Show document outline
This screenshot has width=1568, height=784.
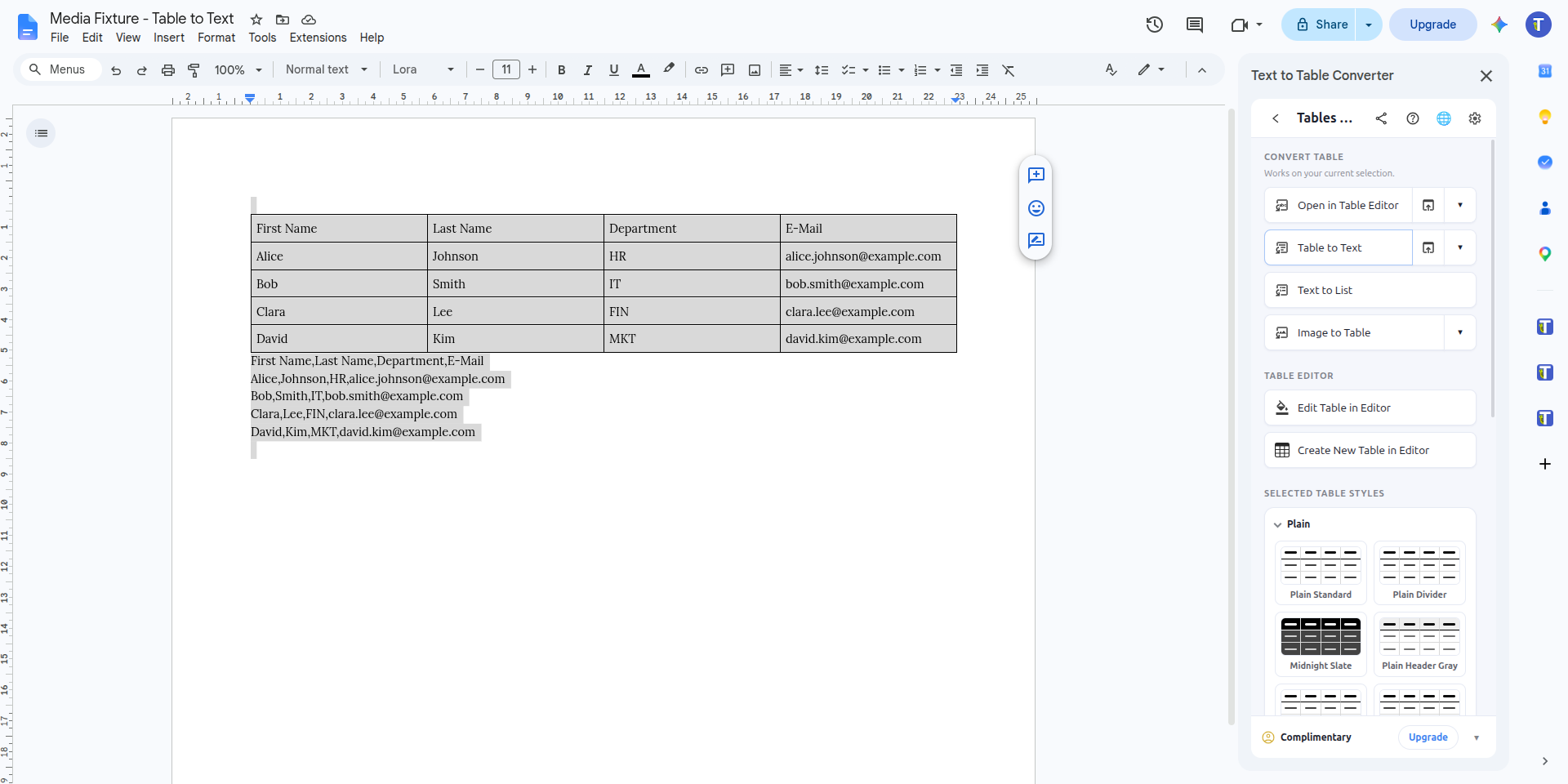tap(41, 133)
